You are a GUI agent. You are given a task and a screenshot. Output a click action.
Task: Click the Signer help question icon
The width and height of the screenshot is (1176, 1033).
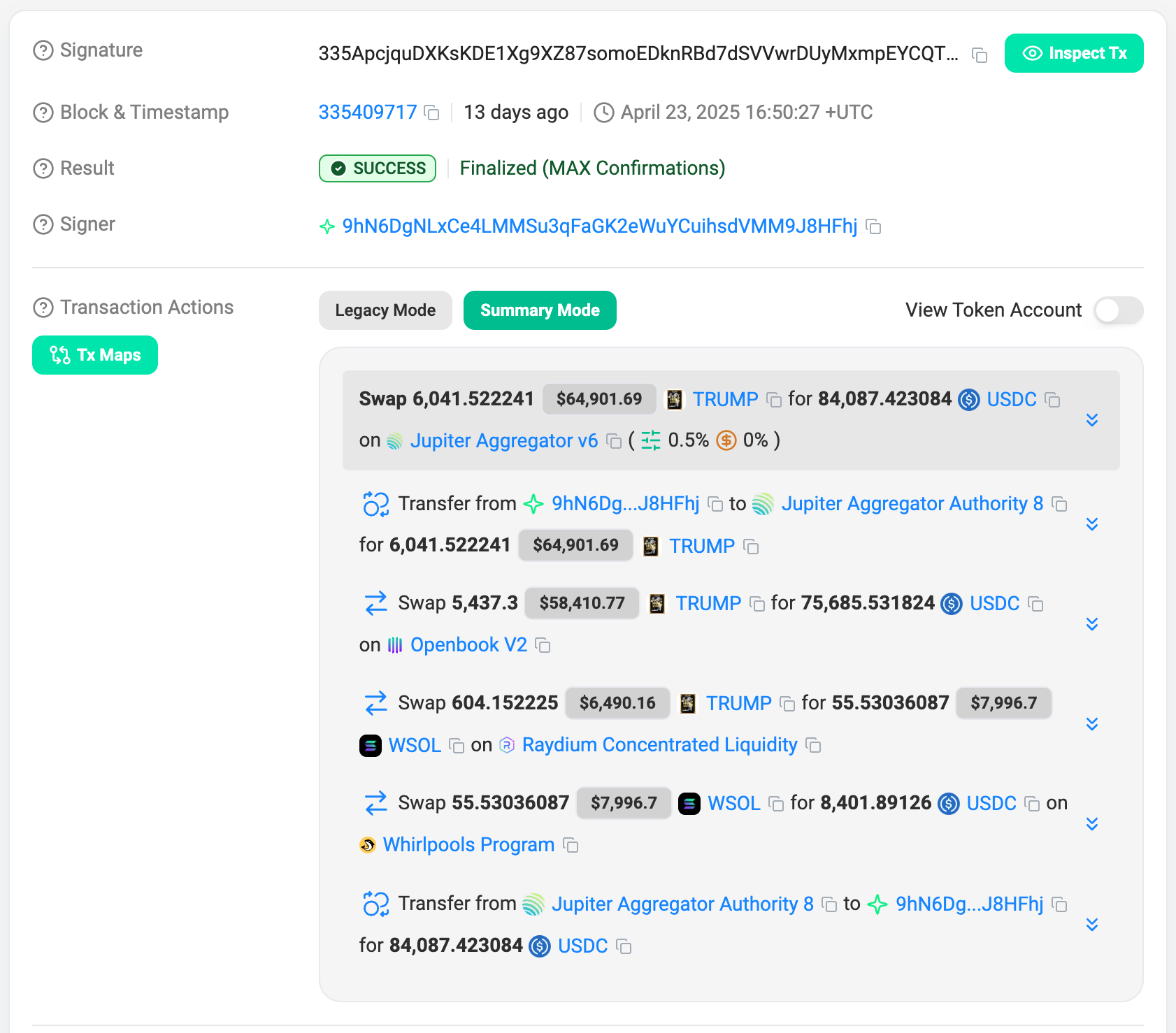point(43,224)
